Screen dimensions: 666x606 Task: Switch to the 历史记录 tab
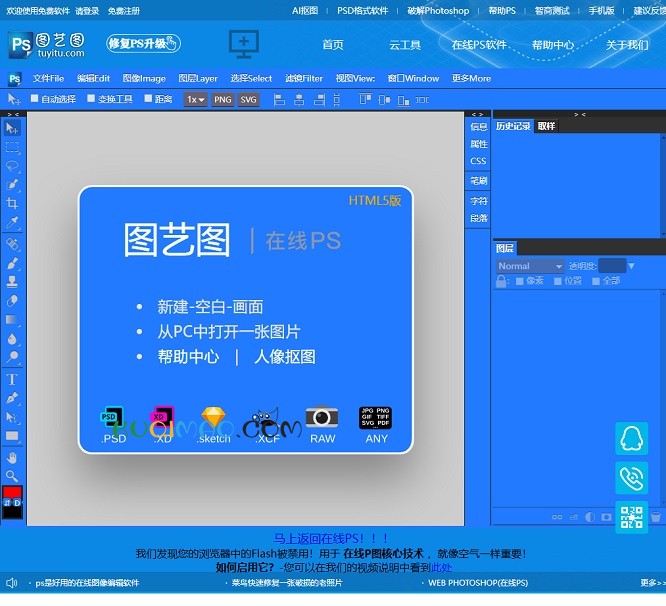click(x=513, y=126)
